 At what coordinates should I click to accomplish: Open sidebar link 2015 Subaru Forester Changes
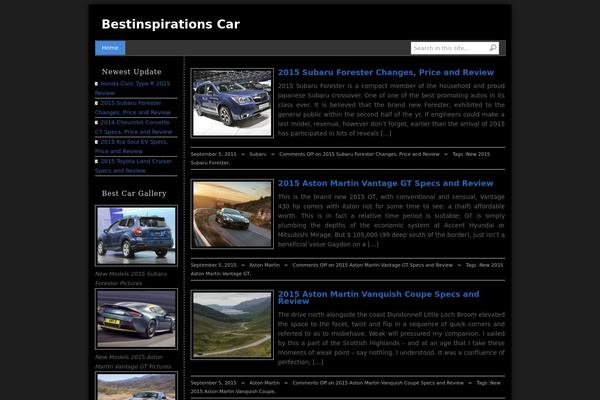(133, 108)
